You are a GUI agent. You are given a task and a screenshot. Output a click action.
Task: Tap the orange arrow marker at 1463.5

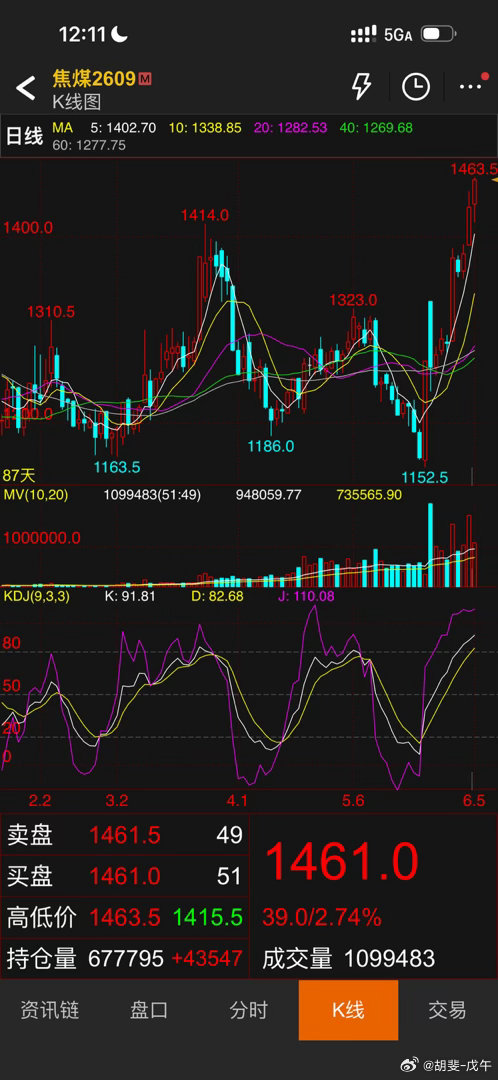(494, 180)
